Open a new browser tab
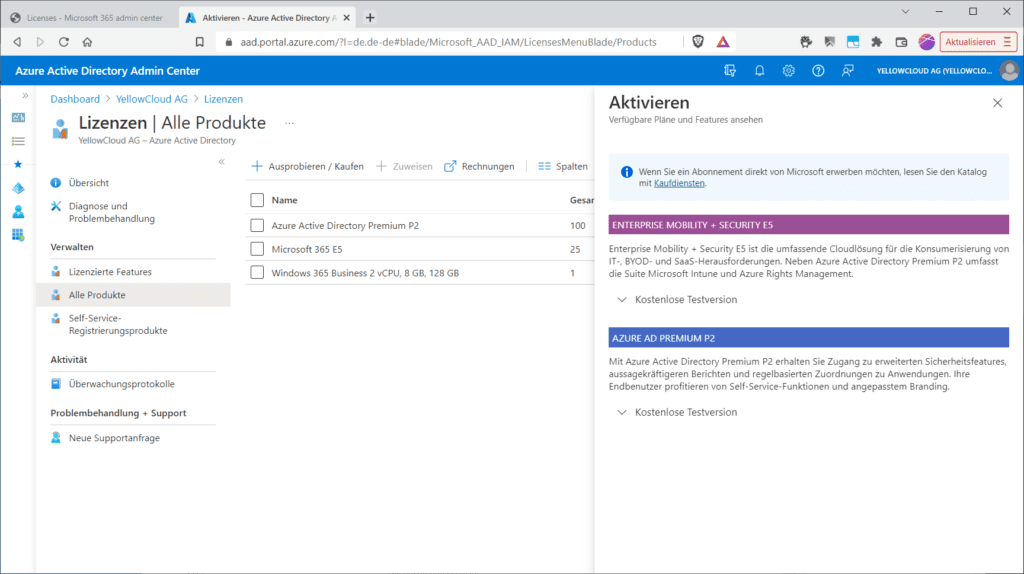1024x574 pixels. click(x=370, y=18)
